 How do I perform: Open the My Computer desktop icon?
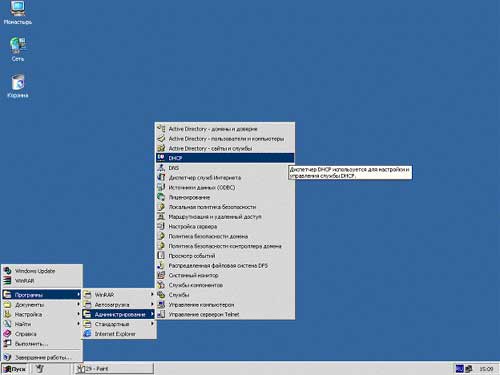18,9
